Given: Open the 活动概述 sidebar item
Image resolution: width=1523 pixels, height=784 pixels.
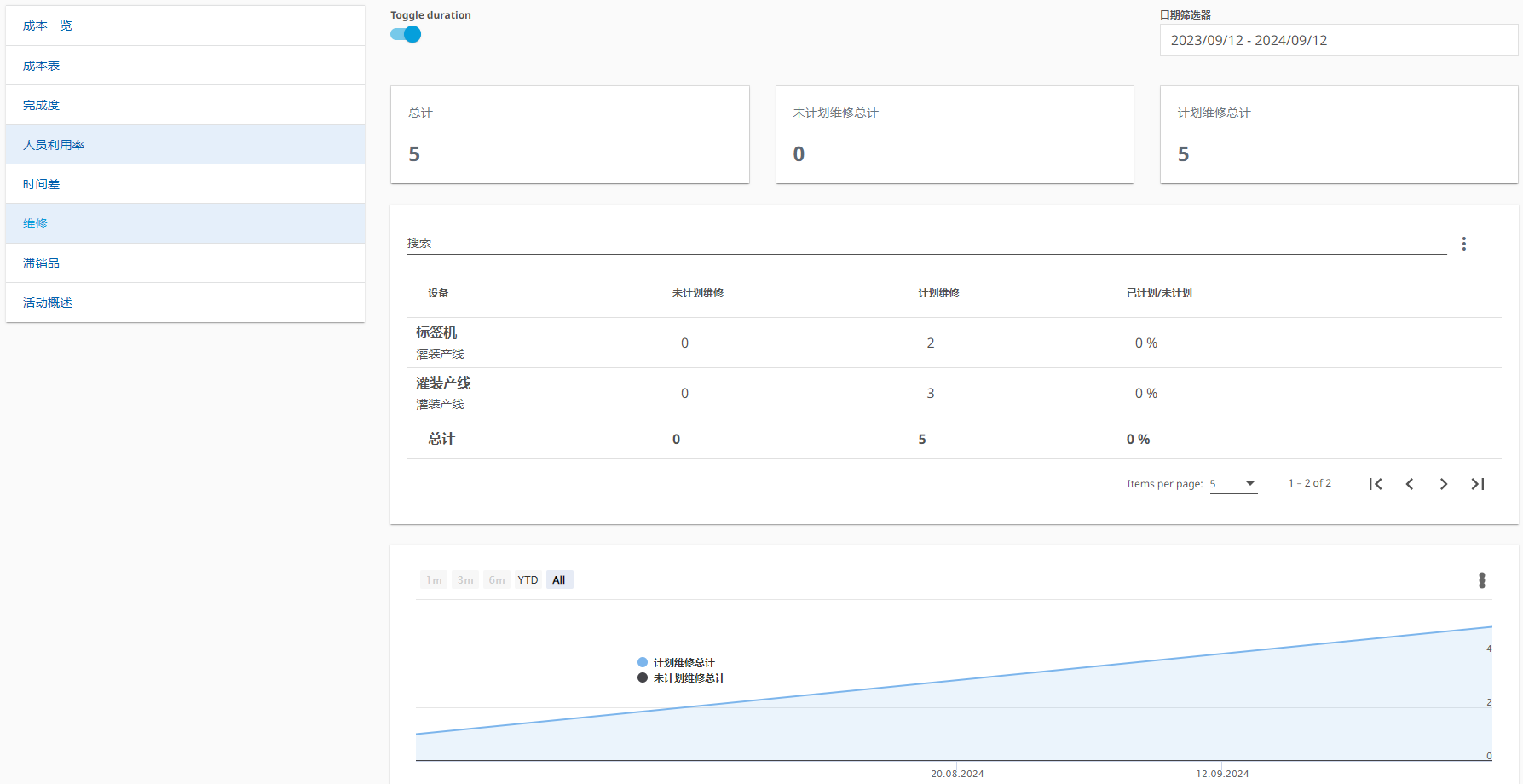Looking at the screenshot, I should [x=48, y=303].
